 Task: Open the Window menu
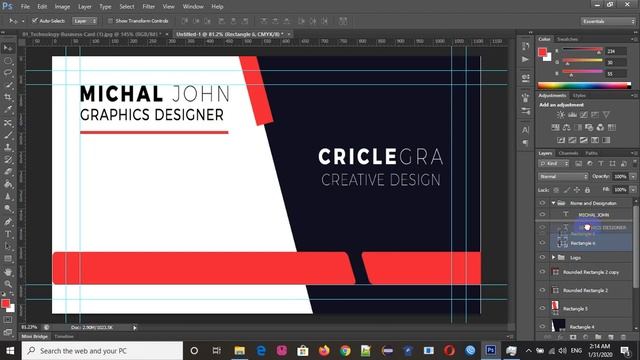(193, 7)
